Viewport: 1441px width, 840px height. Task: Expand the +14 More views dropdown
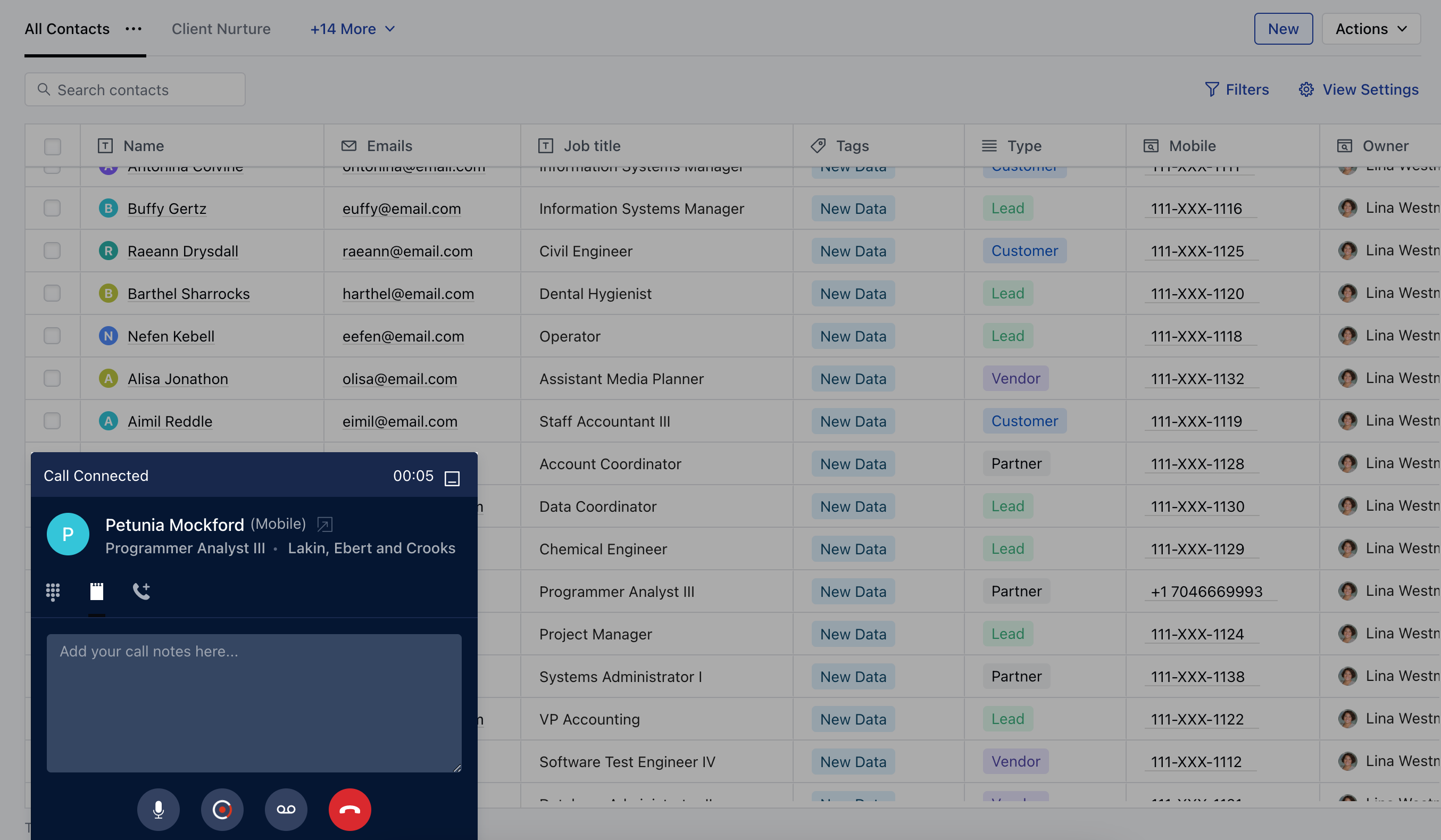click(x=352, y=29)
